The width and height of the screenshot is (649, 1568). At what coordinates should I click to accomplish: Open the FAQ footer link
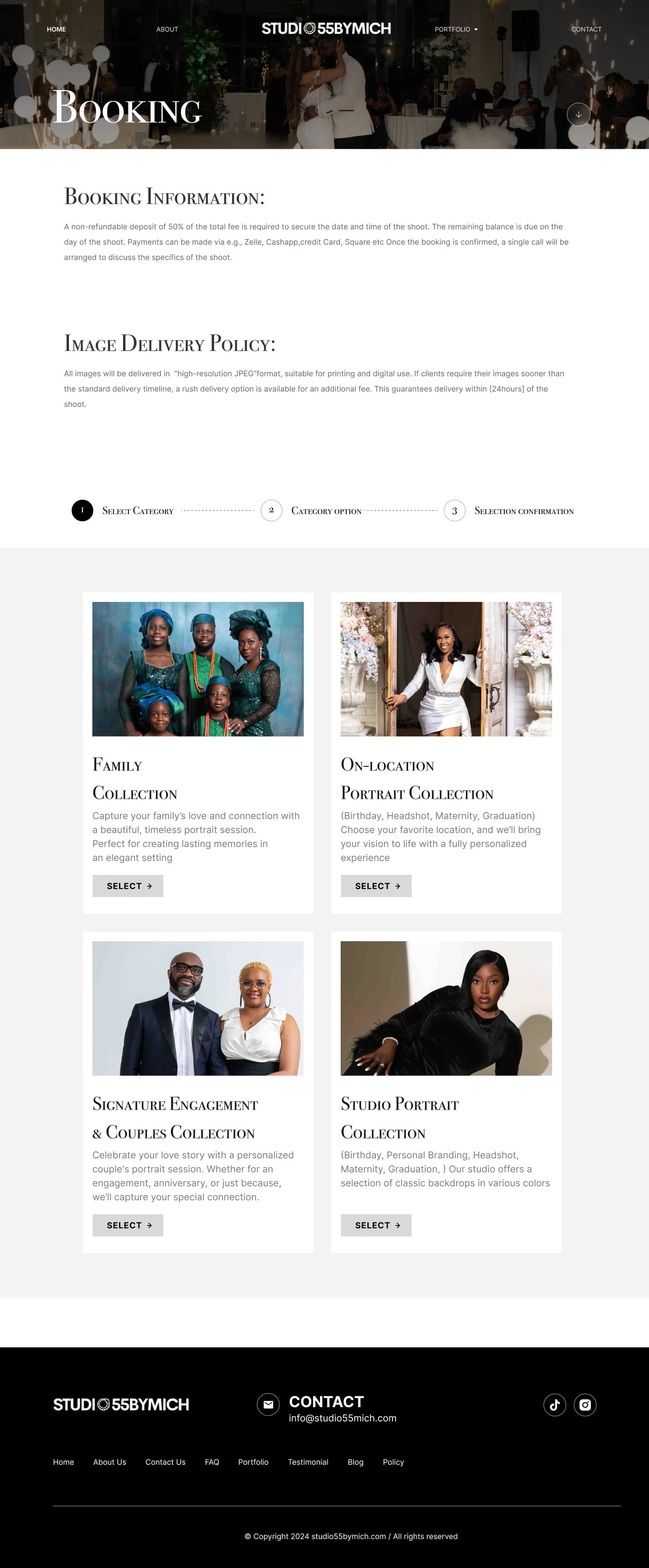tap(212, 1462)
